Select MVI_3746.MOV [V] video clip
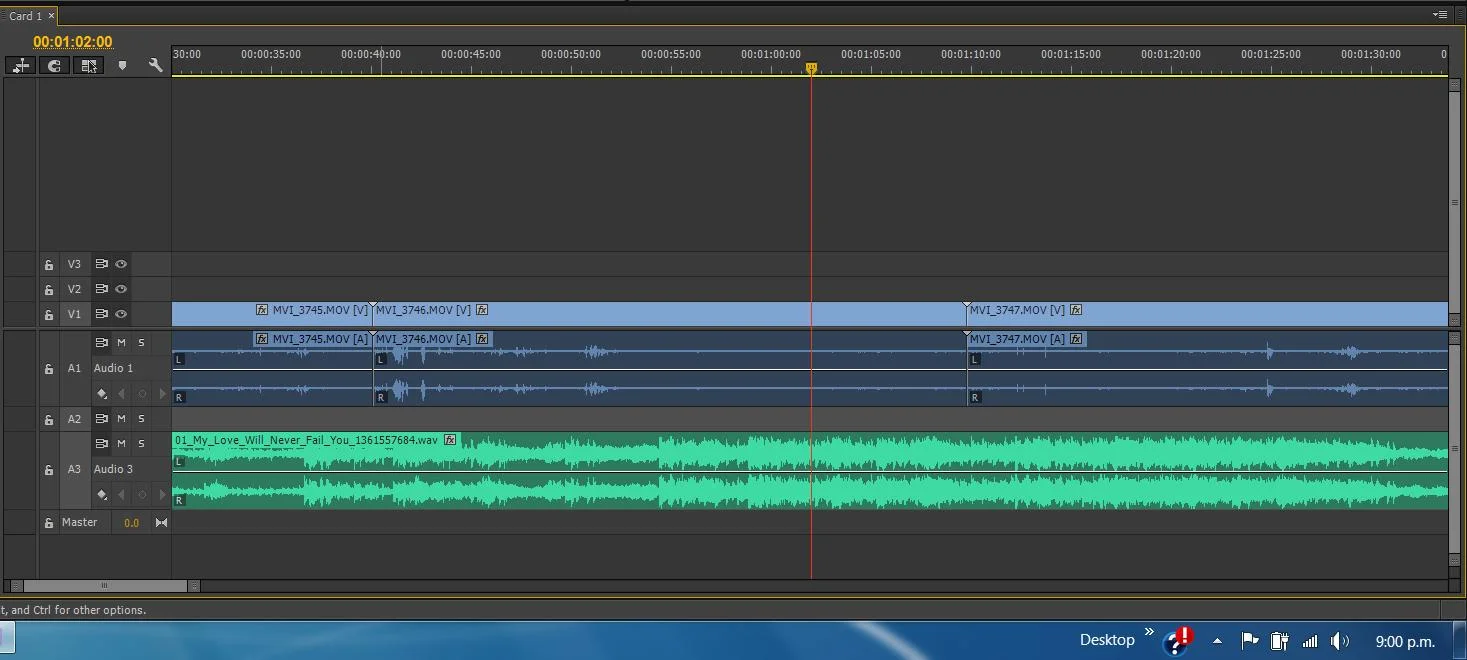The height and width of the screenshot is (660, 1467). coord(669,314)
